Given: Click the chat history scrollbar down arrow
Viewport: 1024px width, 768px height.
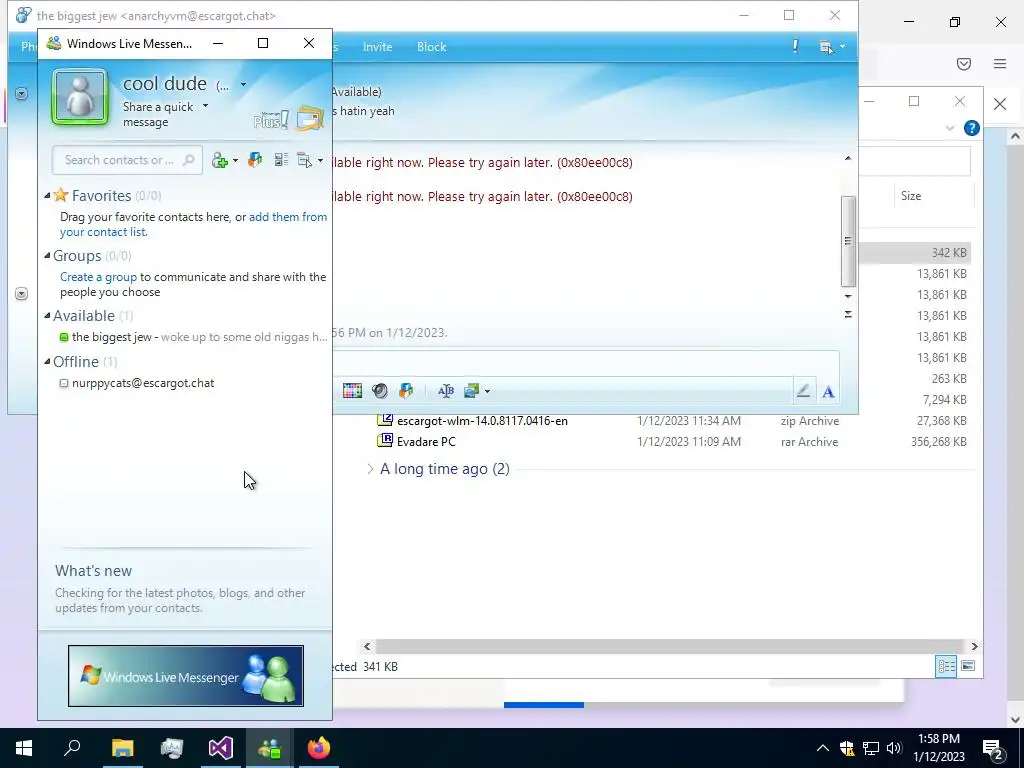Looking at the screenshot, I should 848,296.
